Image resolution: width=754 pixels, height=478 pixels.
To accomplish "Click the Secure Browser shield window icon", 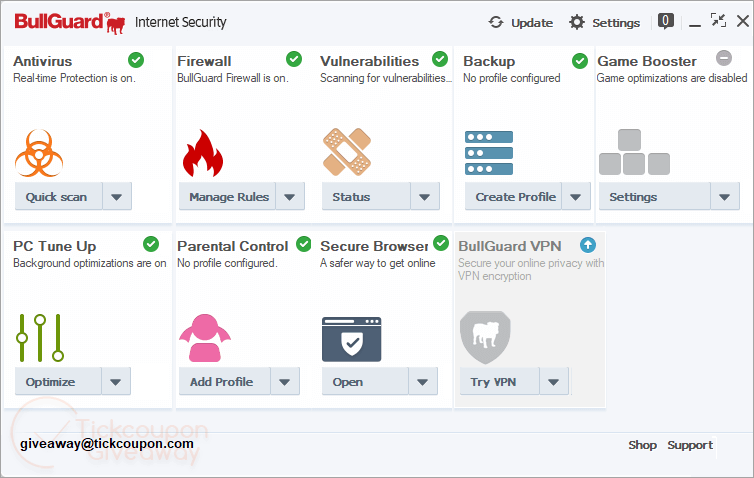I will [352, 339].
